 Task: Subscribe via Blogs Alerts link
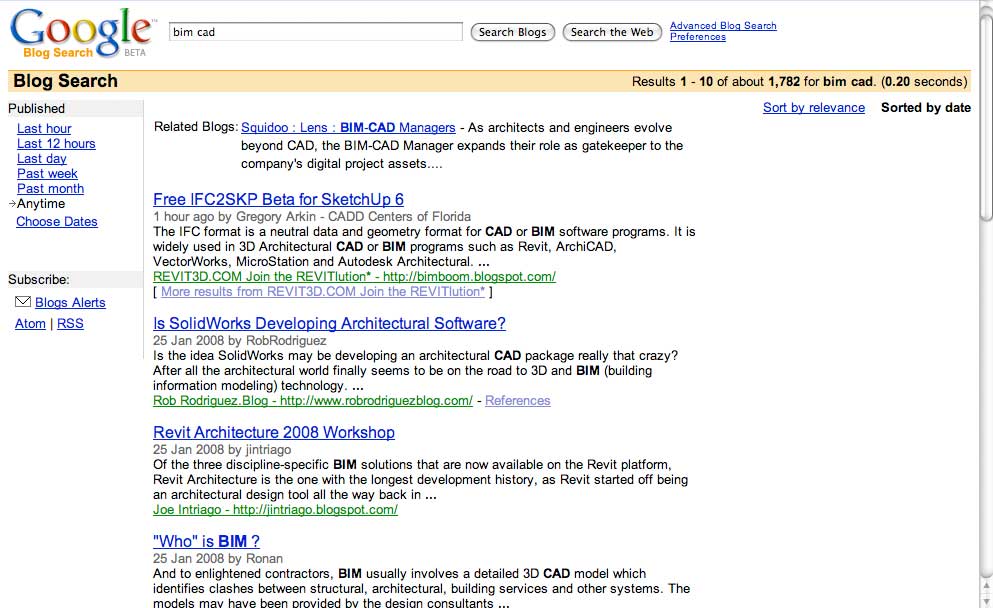pyautogui.click(x=70, y=303)
